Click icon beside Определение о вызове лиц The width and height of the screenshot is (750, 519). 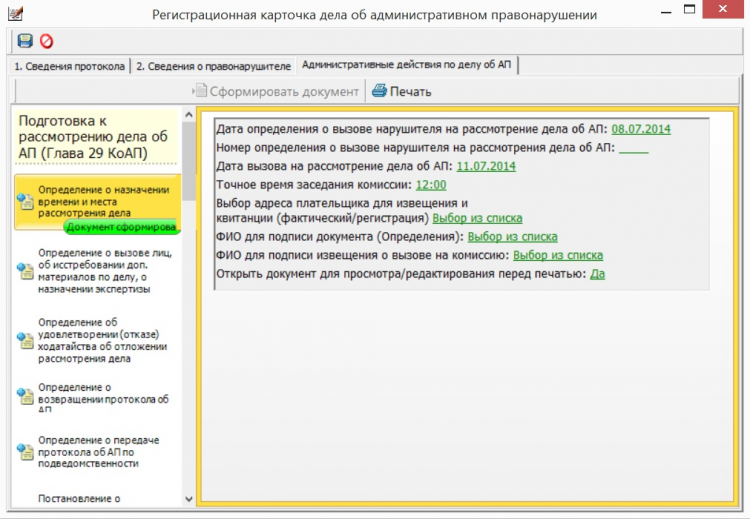click(x=25, y=271)
